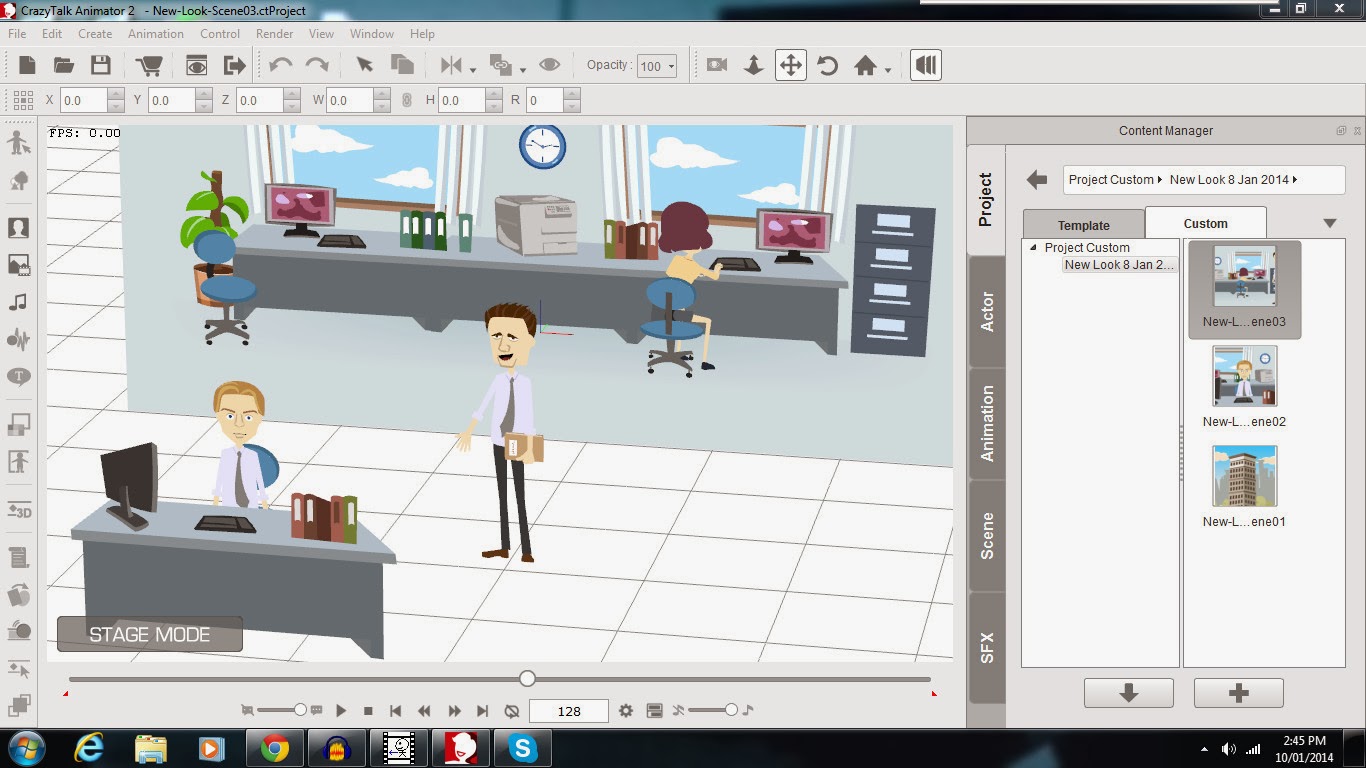Select the camera record icon in the toolbar
The height and width of the screenshot is (768, 1366).
716,65
